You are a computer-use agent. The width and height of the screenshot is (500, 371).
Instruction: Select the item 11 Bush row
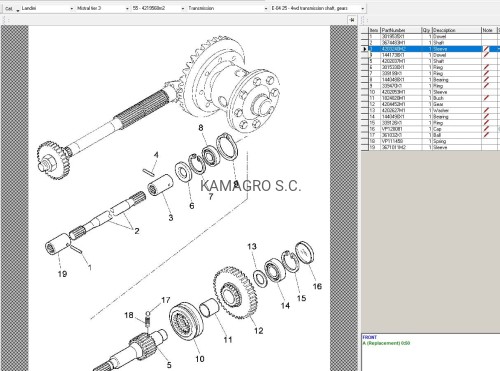(433, 98)
